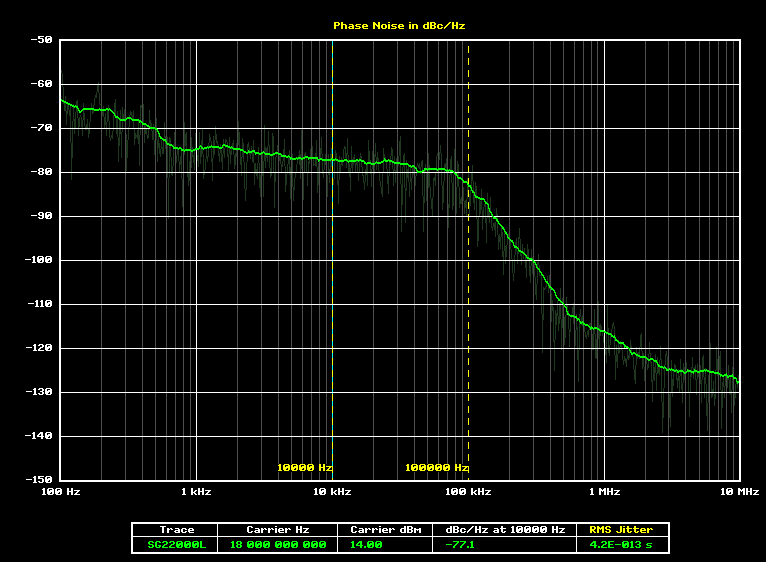Click the 1 MHz x-axis label
The image size is (766, 562).
pos(604,492)
